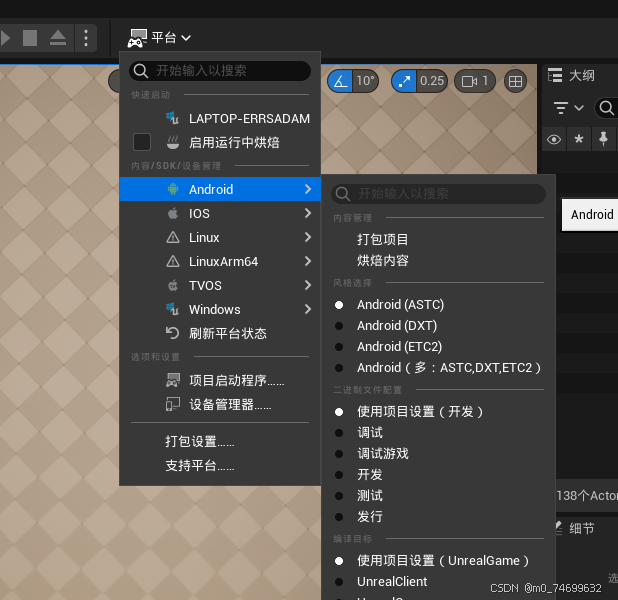The width and height of the screenshot is (618, 600).
Task: Click the 项目启动程序 launcher icon
Action: [173, 380]
